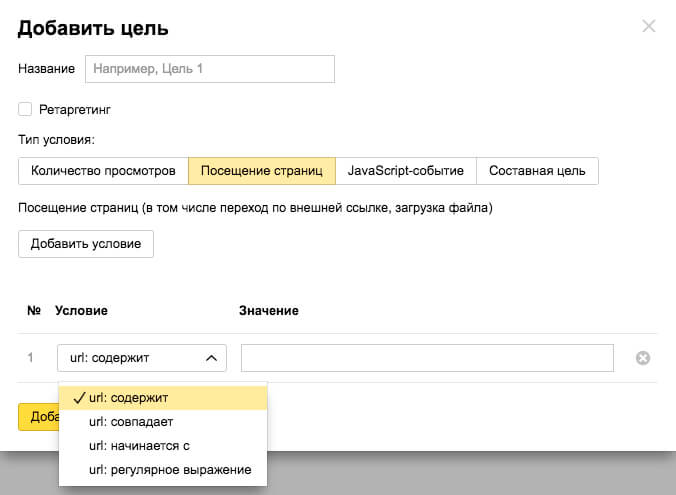Open the url: содержит condition dropdown
The height and width of the screenshot is (495, 676).
pos(142,358)
